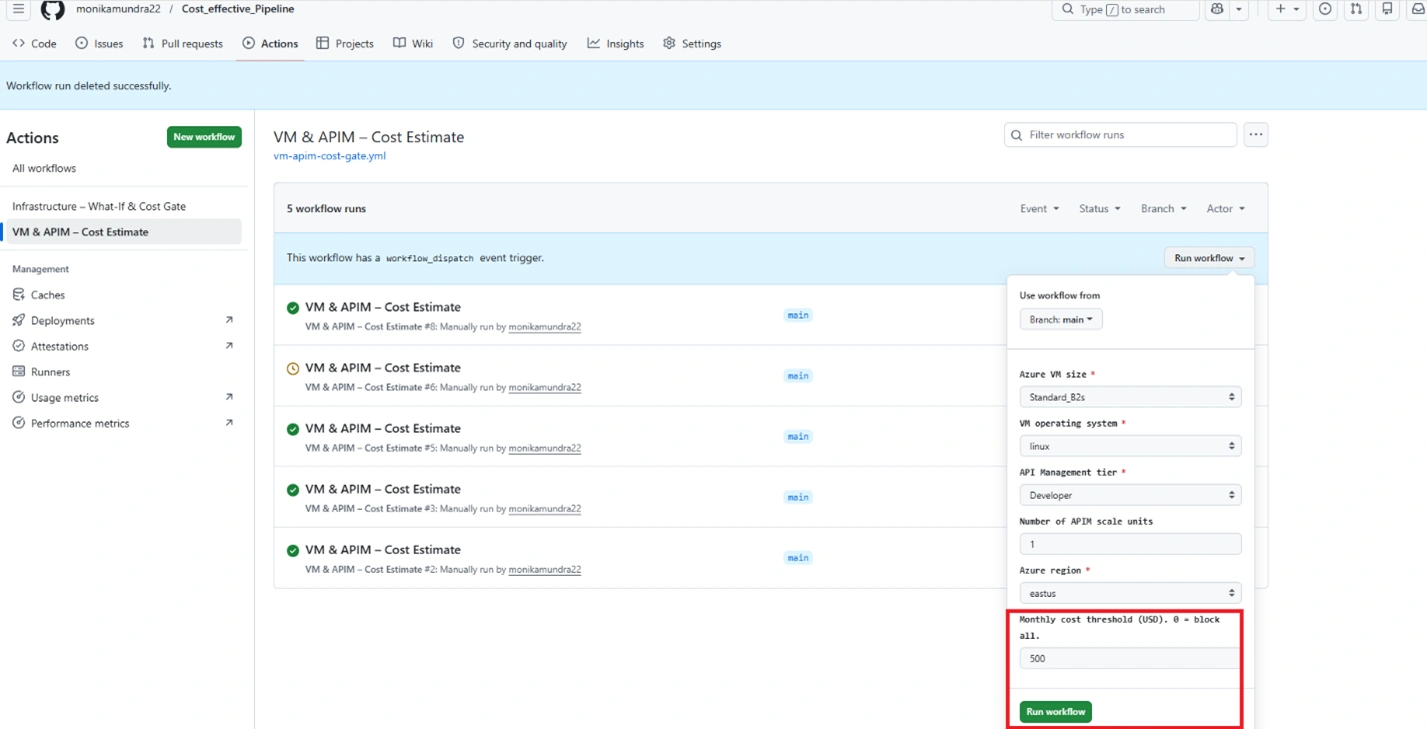The height and width of the screenshot is (729, 1427).
Task: Click the success check icon of run #8
Action: (293, 308)
